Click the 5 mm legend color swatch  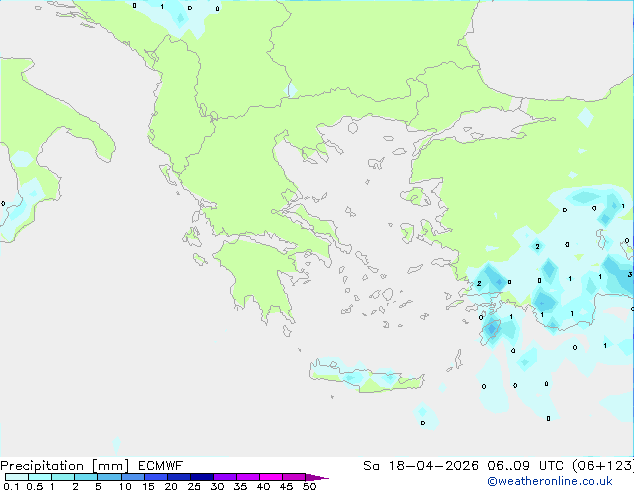[109, 477]
